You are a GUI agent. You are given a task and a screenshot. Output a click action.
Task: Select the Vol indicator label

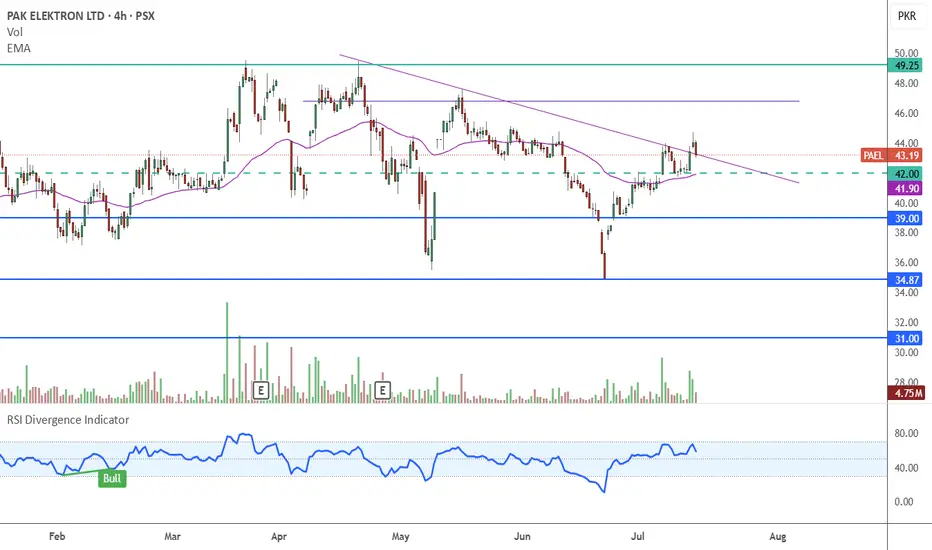tap(15, 32)
